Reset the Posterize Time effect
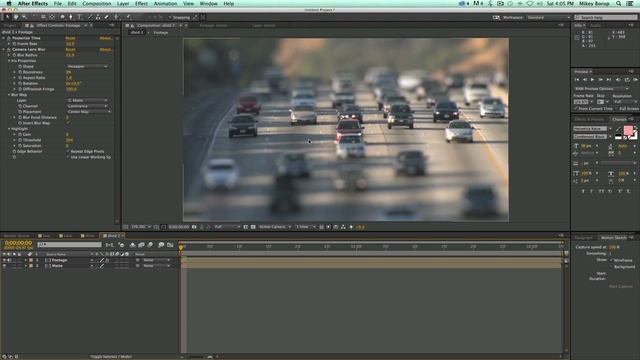This screenshot has width=640, height=360. [70, 38]
